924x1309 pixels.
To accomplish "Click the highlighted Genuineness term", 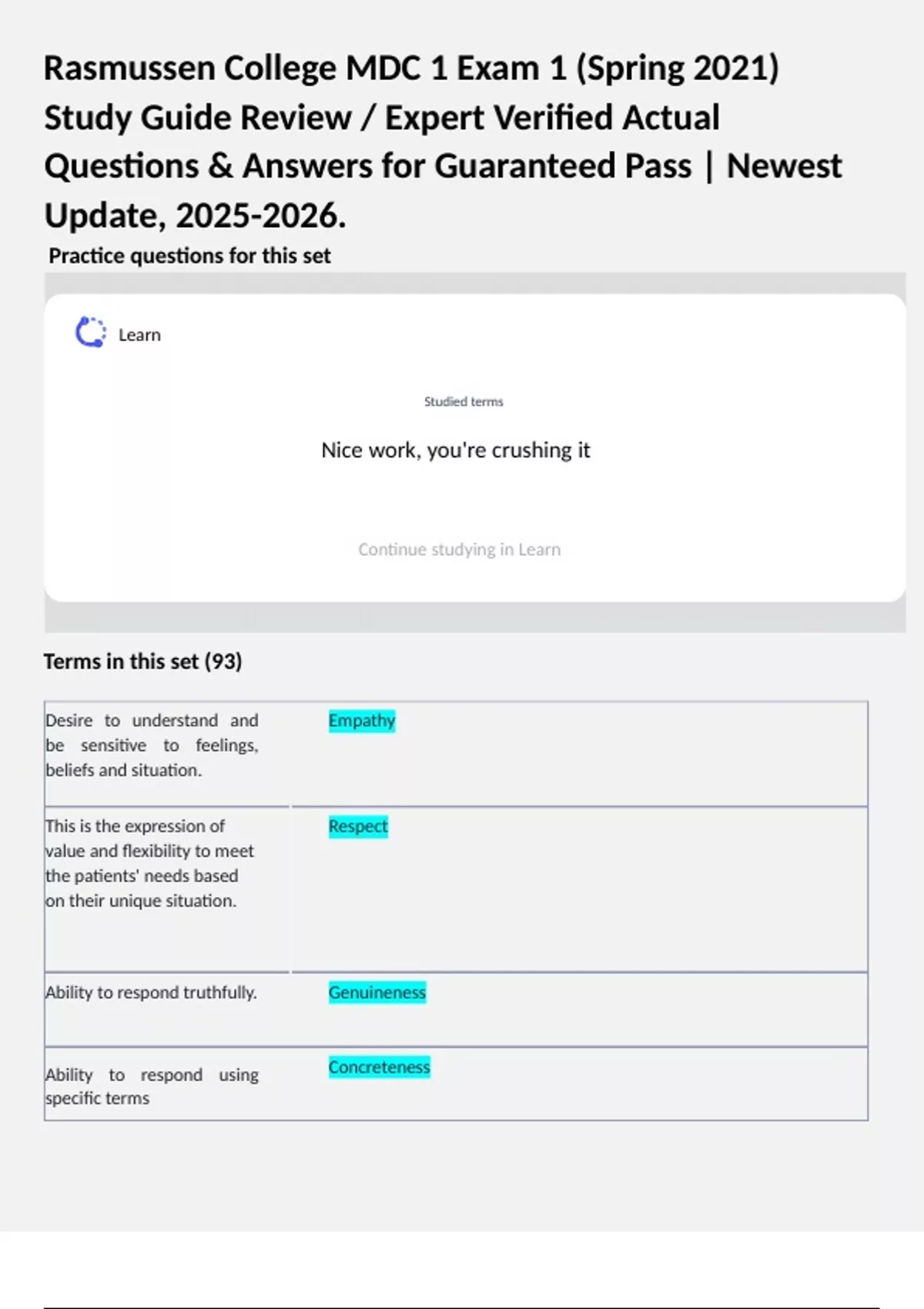I will [377, 993].
